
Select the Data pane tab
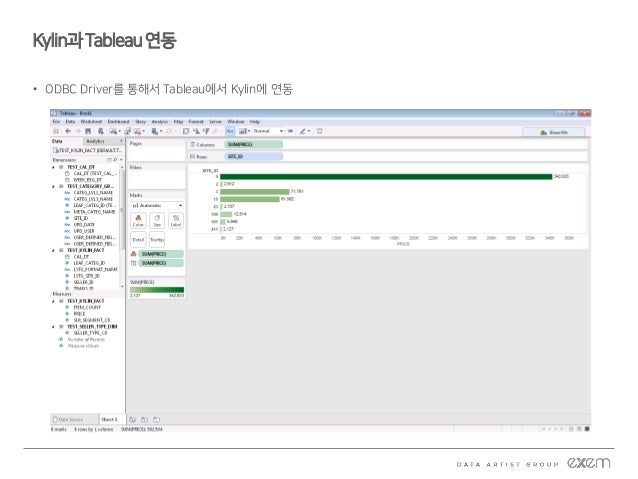click(x=57, y=141)
